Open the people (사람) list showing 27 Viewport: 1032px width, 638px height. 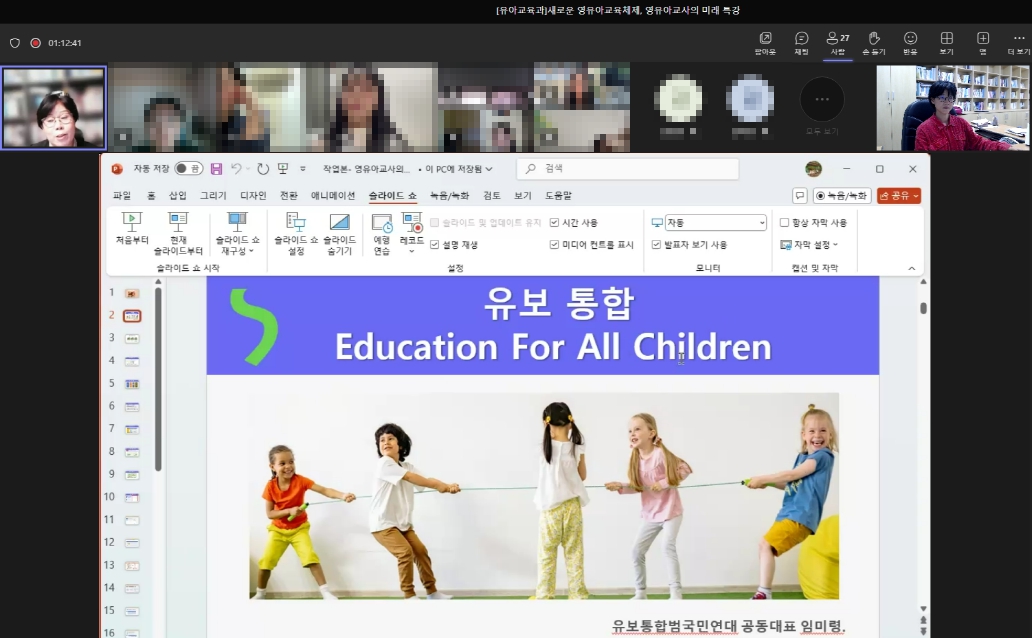coord(837,43)
